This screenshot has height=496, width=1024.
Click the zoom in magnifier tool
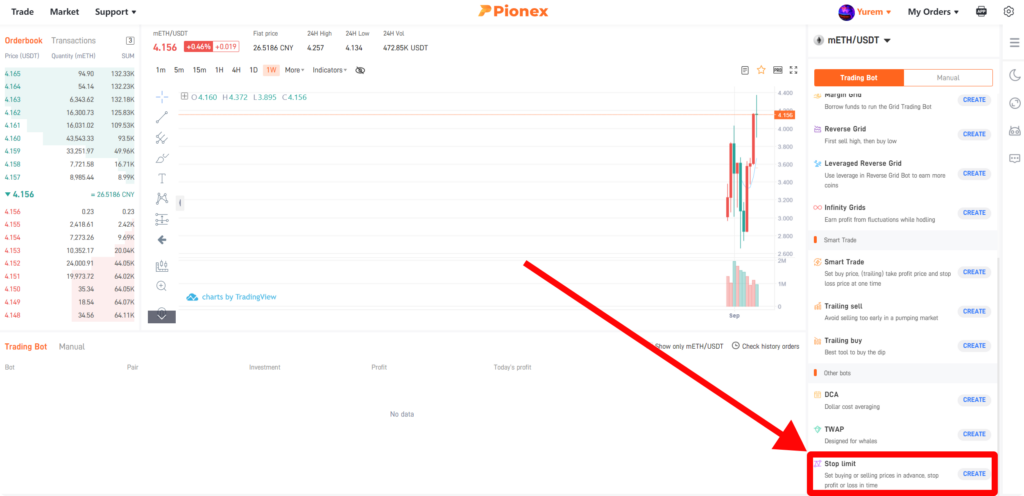(162, 286)
